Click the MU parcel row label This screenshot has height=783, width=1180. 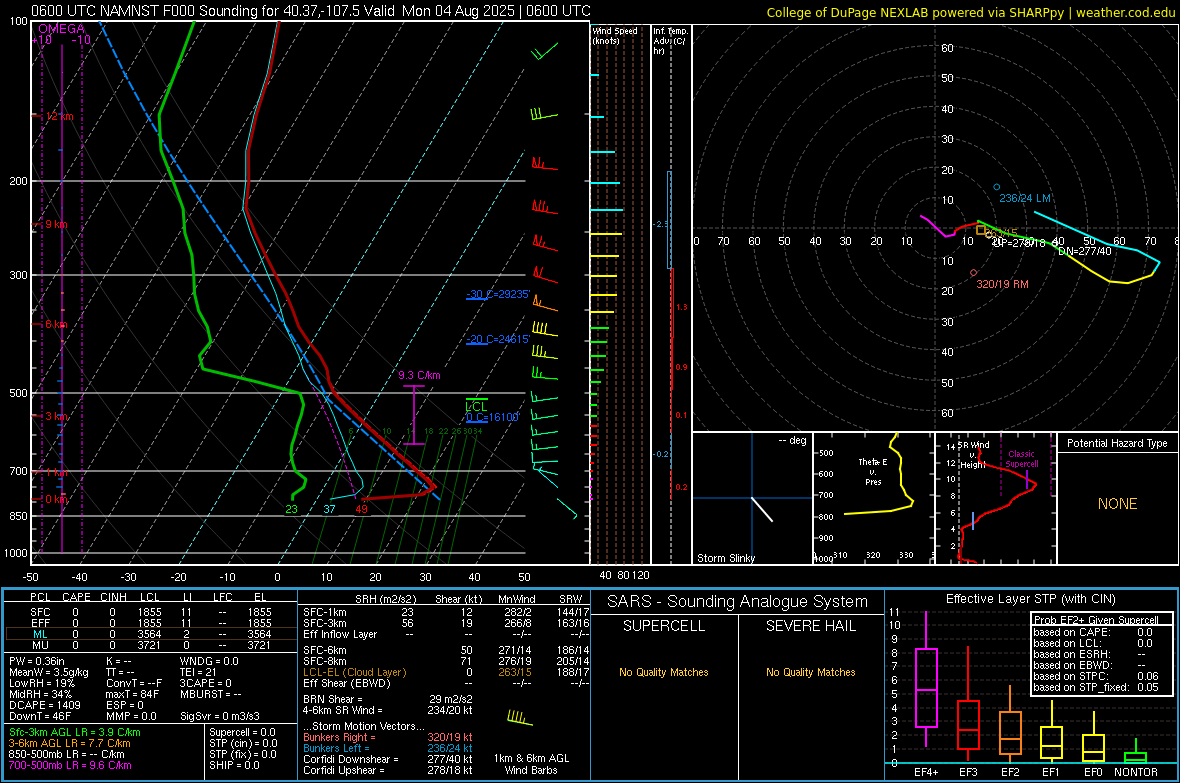(x=40, y=645)
